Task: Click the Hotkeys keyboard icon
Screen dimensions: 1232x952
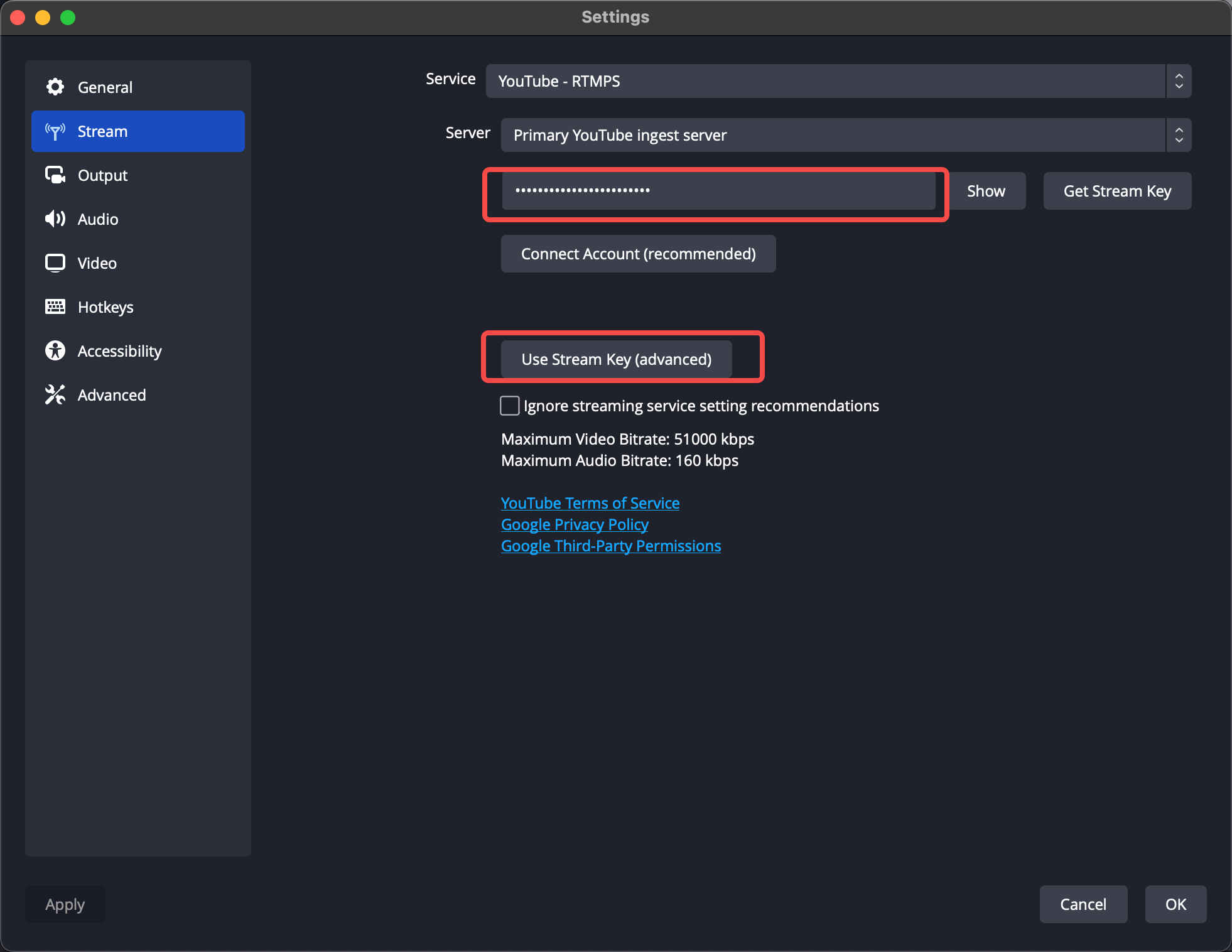Action: pos(55,307)
